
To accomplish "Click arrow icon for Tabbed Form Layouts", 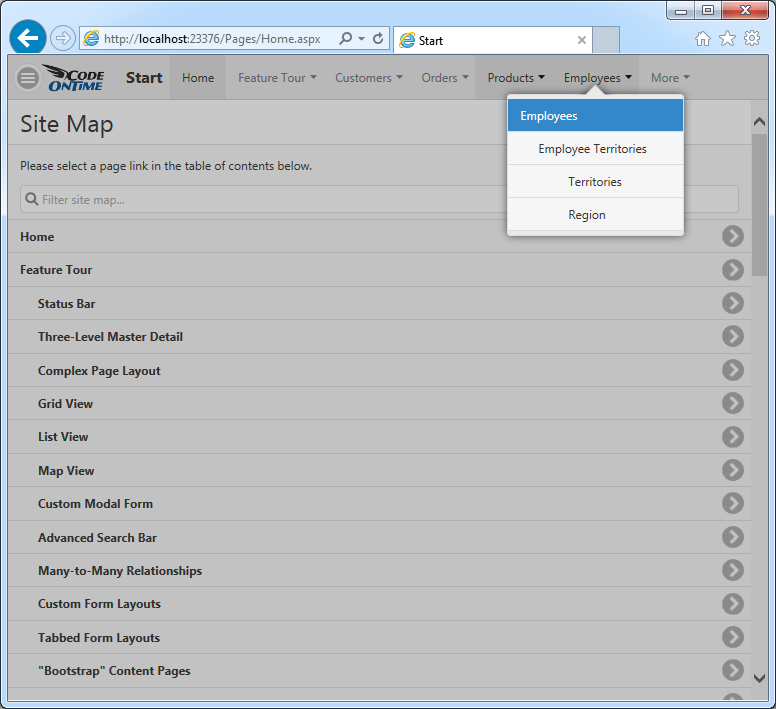I will pyautogui.click(x=733, y=637).
